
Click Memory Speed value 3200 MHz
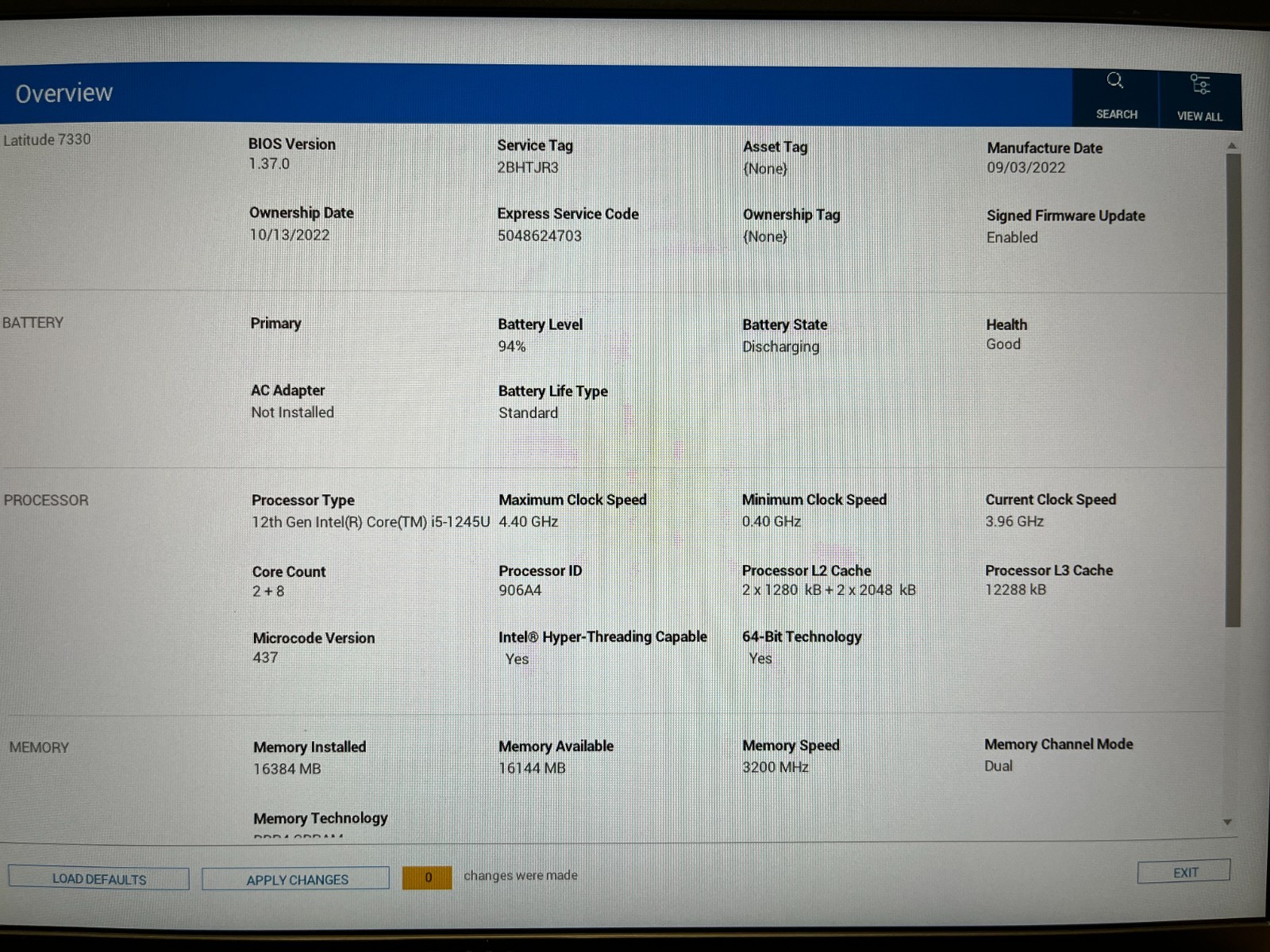[775, 767]
